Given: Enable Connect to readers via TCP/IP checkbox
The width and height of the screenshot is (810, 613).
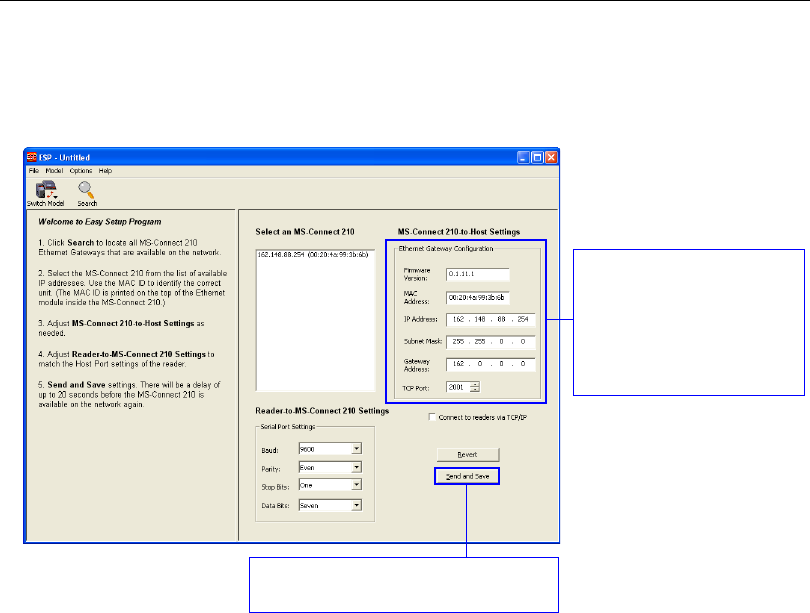Looking at the screenshot, I should (432, 417).
